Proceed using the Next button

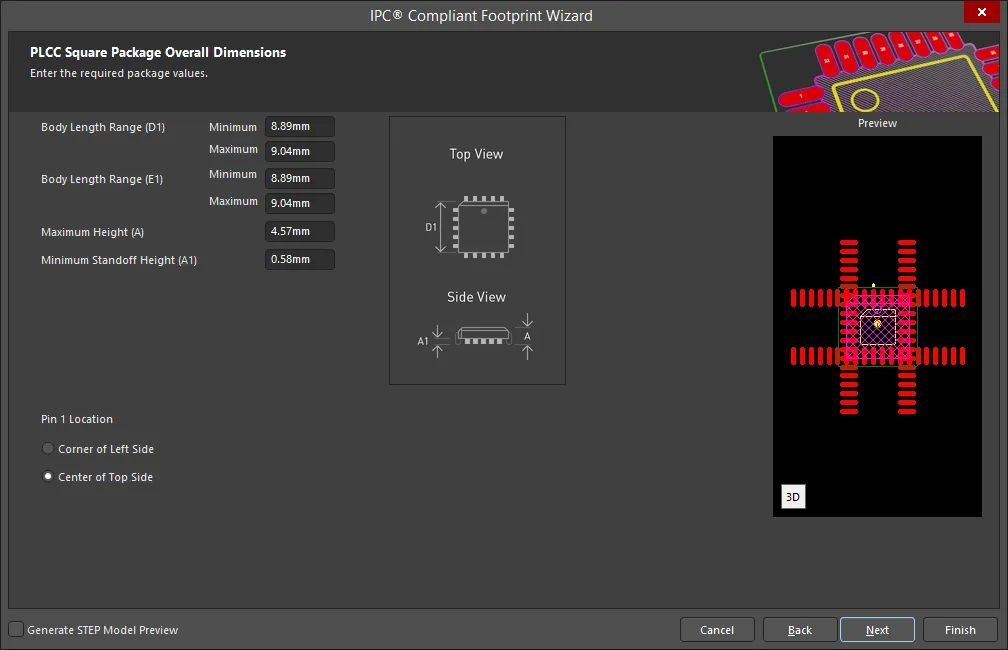tap(877, 629)
